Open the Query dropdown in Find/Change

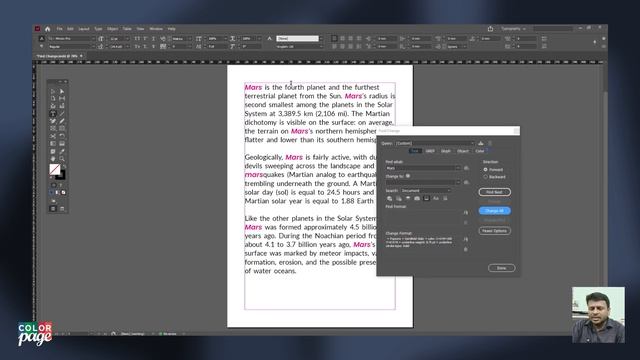[x=434, y=143]
